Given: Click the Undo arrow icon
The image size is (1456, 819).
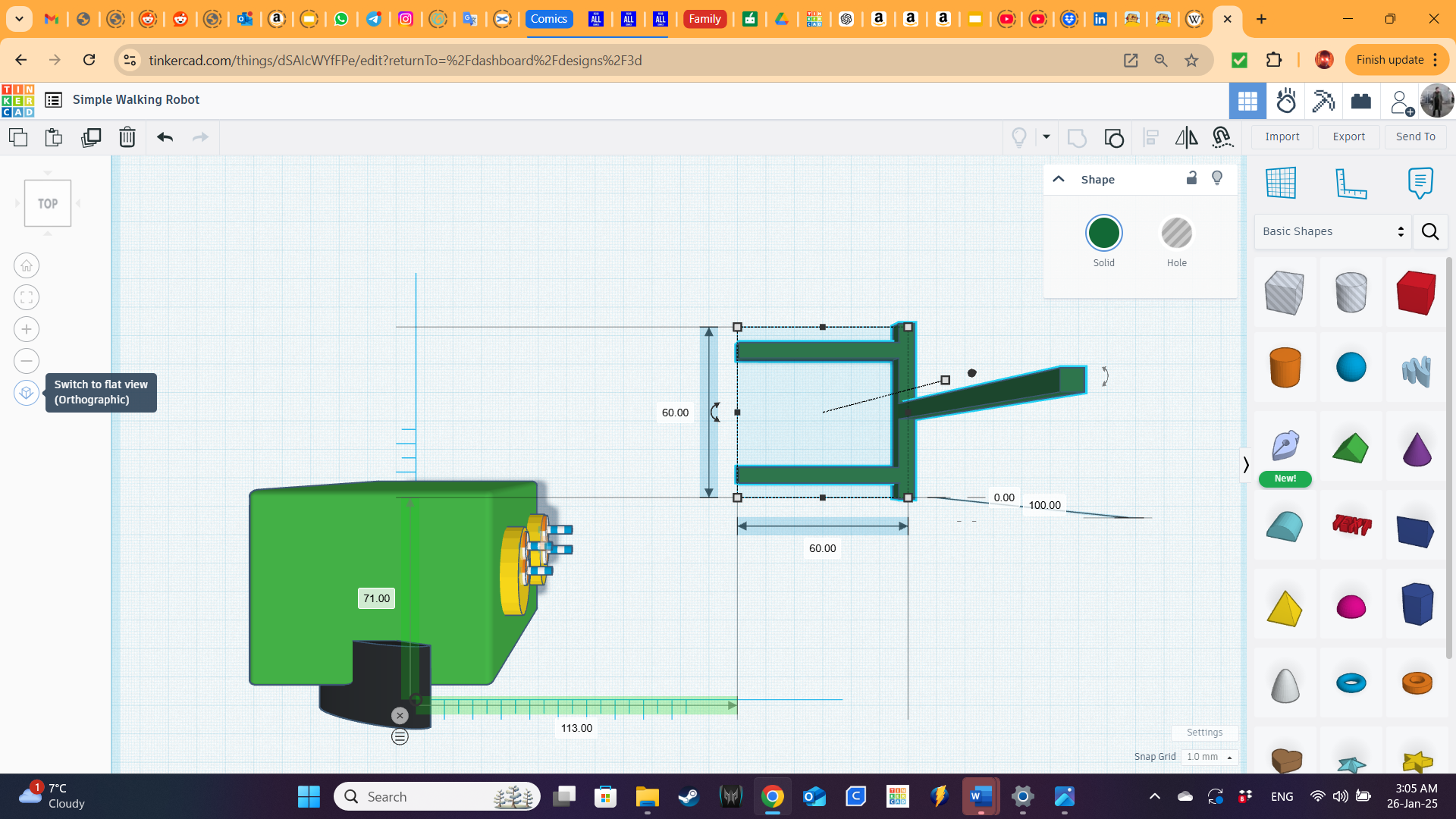Looking at the screenshot, I should point(164,137).
